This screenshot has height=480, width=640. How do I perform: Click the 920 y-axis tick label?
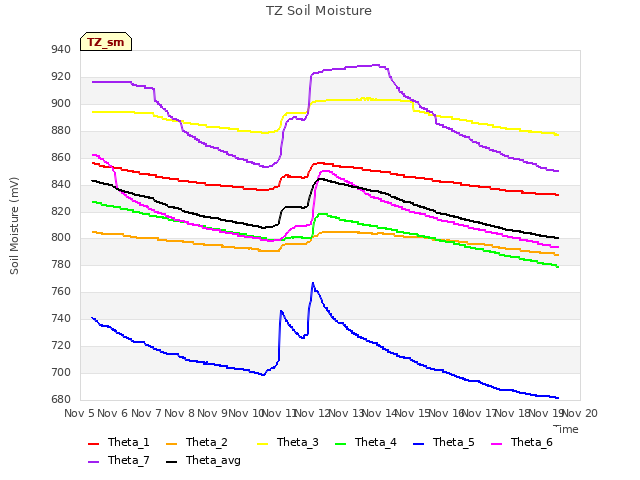(x=61, y=77)
